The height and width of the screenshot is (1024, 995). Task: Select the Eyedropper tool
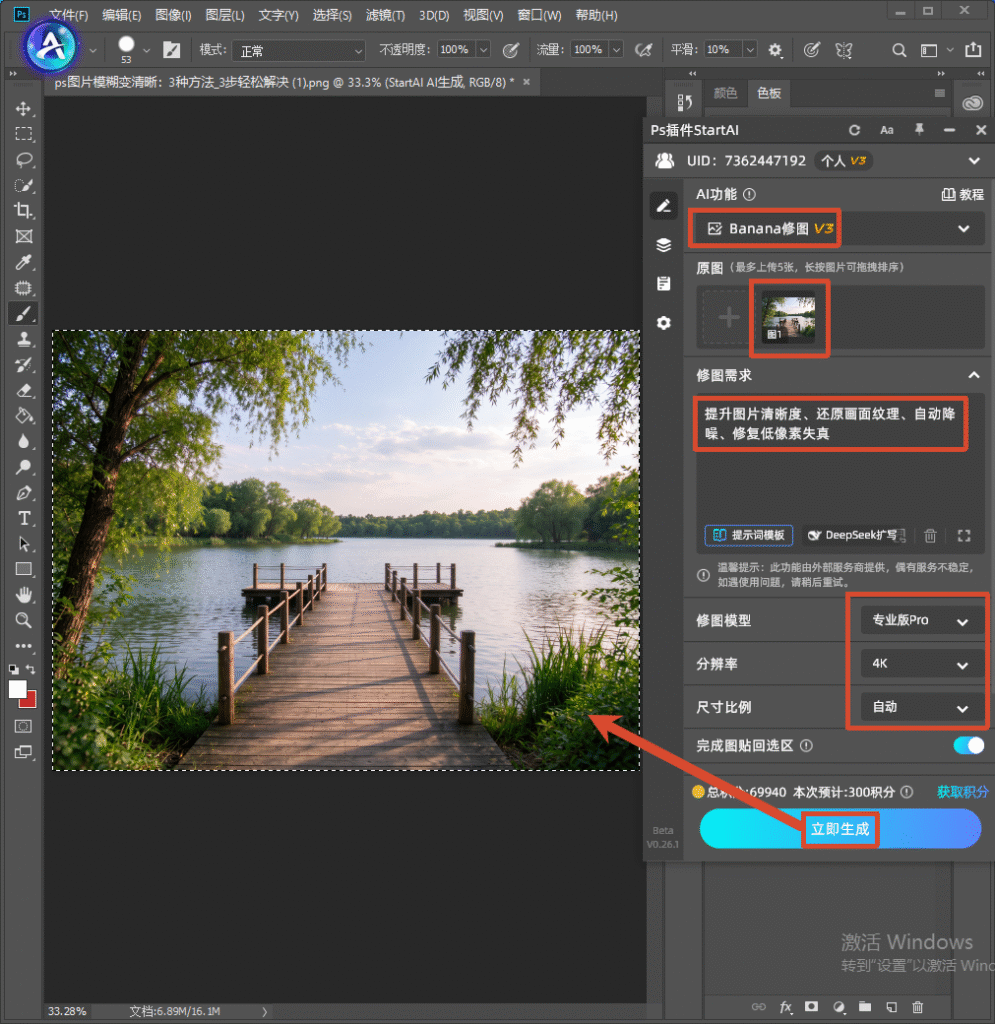24,262
